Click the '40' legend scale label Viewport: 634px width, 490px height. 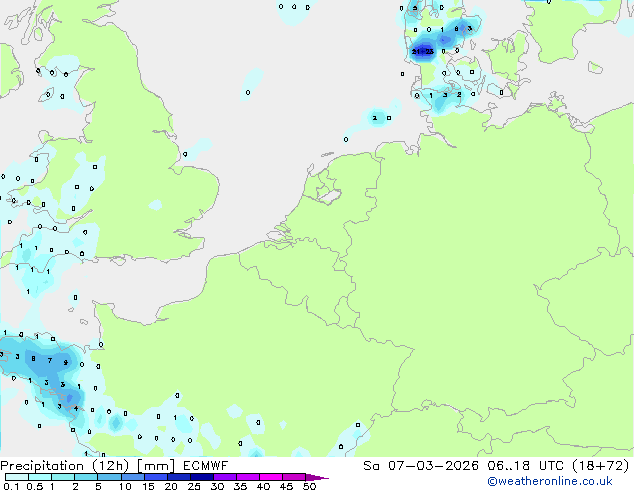pyautogui.click(x=263, y=486)
